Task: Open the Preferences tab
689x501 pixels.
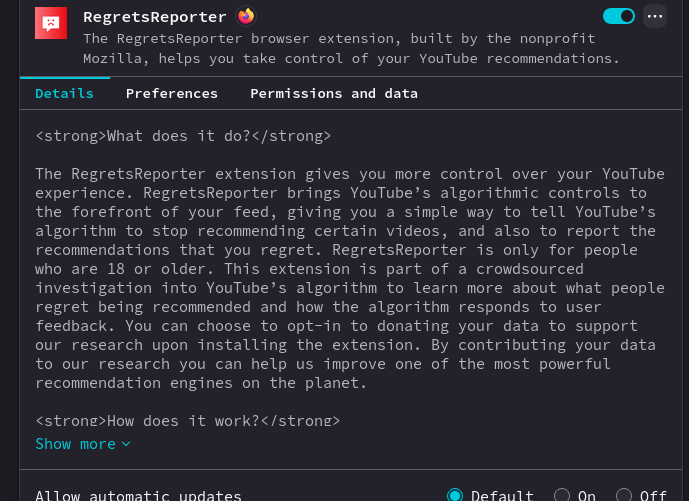Action: tap(172, 93)
